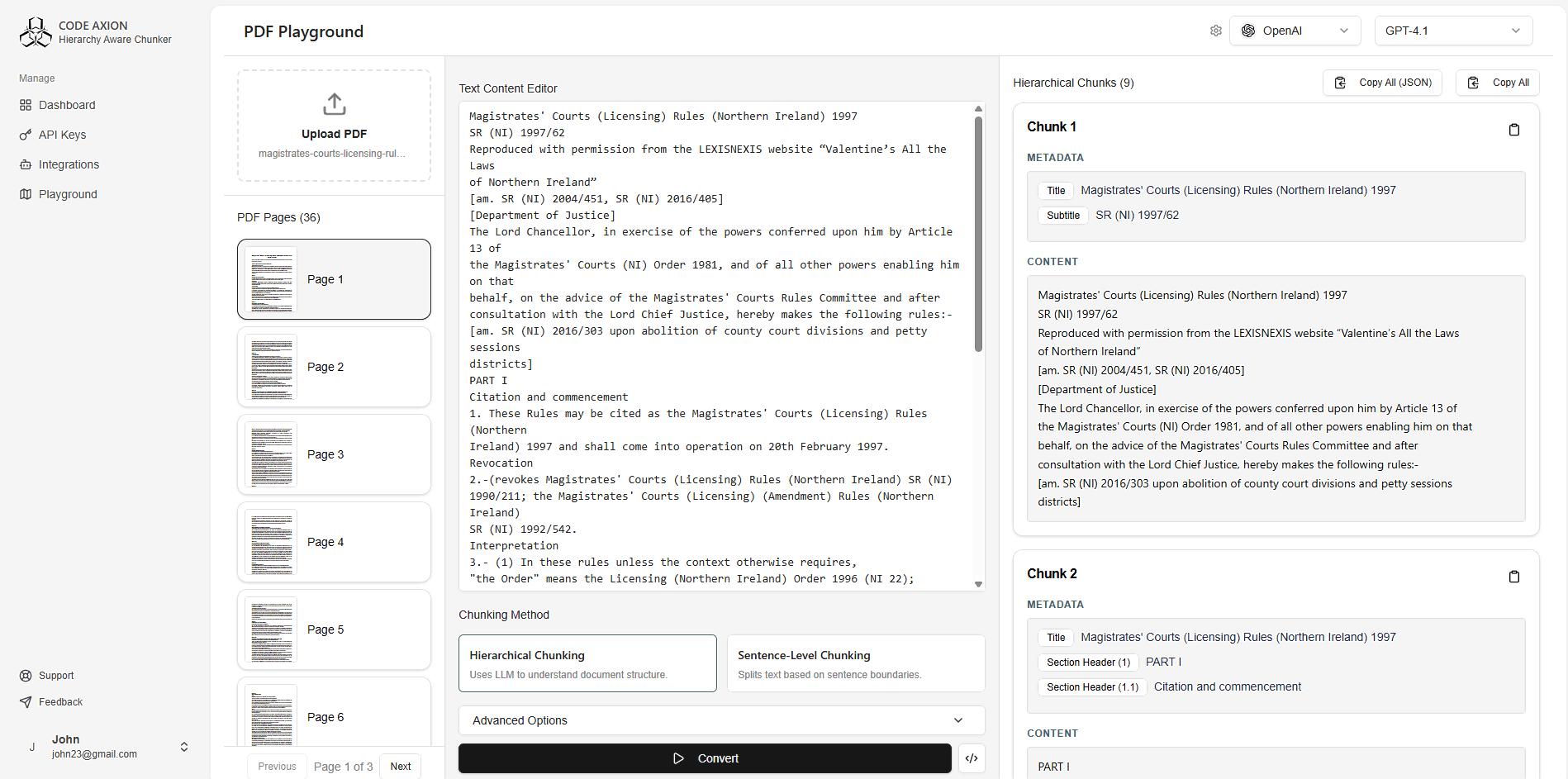Click 'Hierarchical Chunks (9)' label
This screenshot has width=1568, height=779.
click(1073, 83)
